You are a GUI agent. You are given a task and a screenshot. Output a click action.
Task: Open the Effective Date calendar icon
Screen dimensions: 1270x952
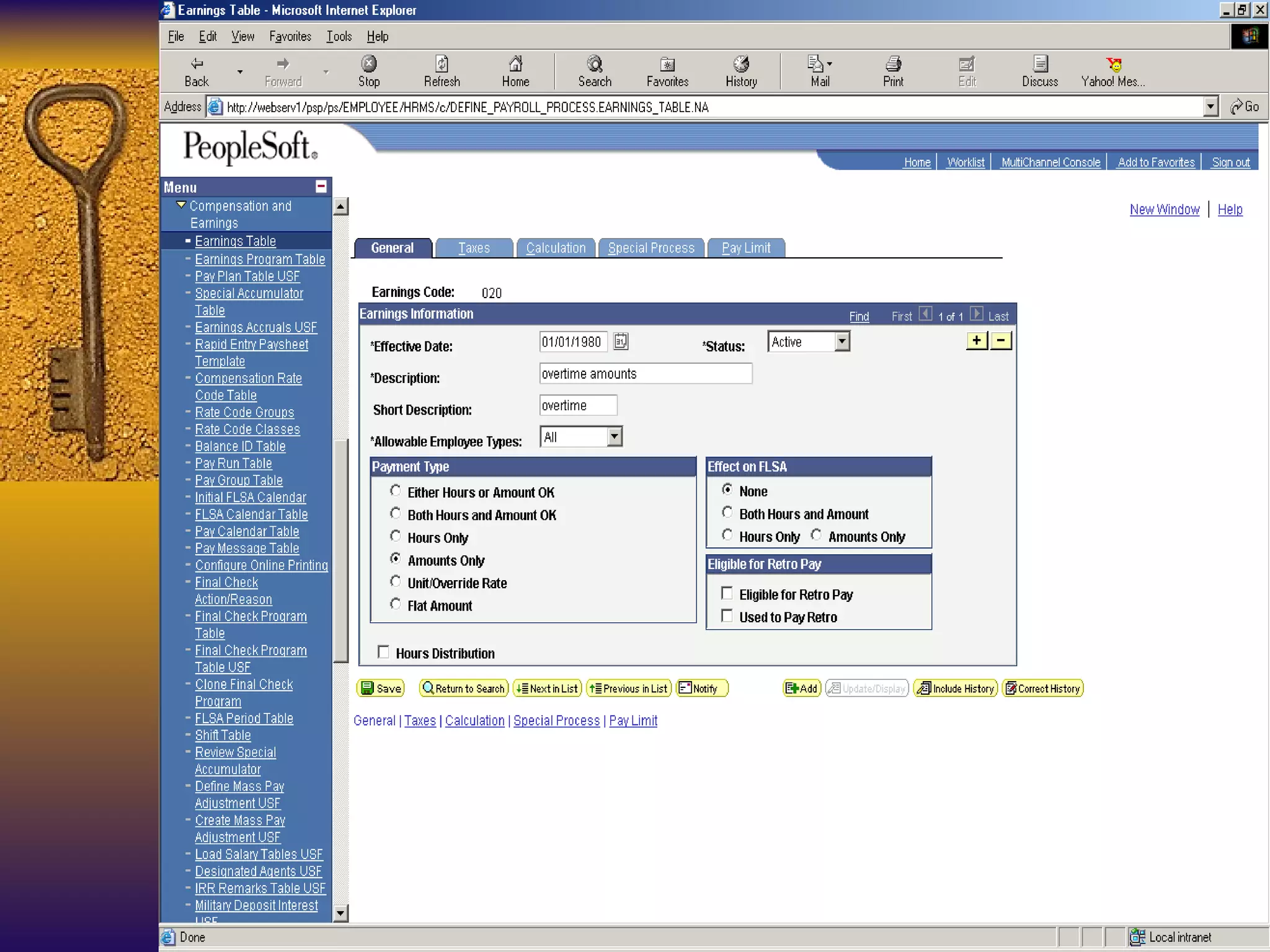coord(621,342)
